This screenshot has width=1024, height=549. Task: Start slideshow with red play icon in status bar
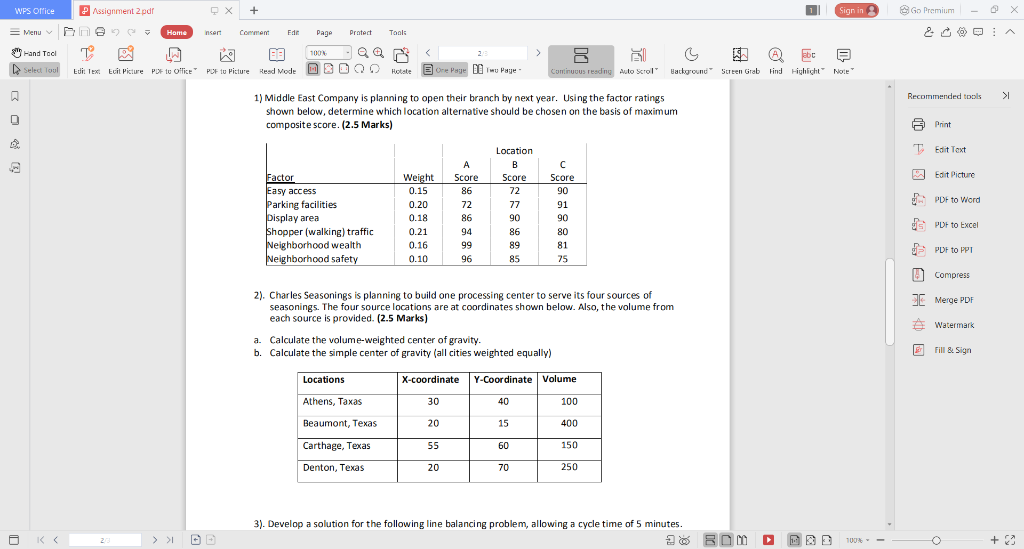(x=769, y=540)
